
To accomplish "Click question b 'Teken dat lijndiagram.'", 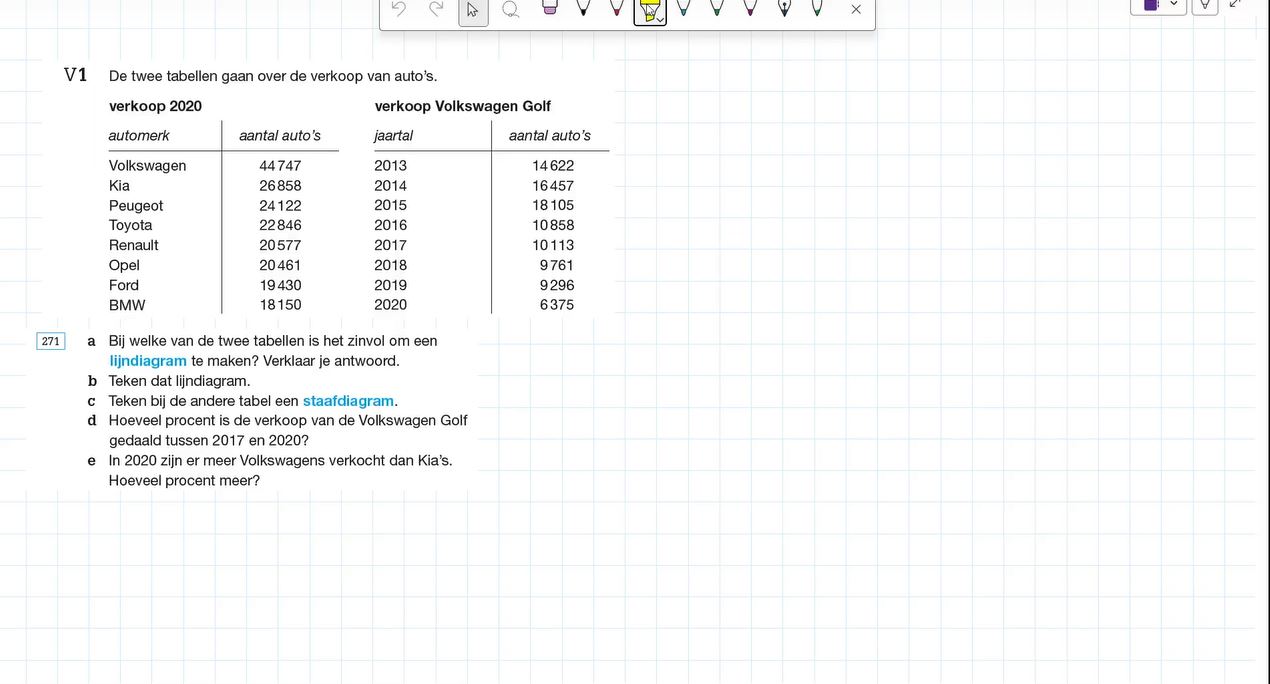I will point(180,381).
